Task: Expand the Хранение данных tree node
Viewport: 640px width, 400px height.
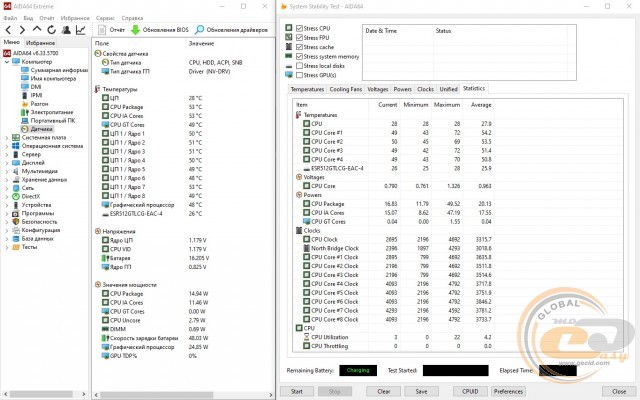Action: (x=7, y=180)
